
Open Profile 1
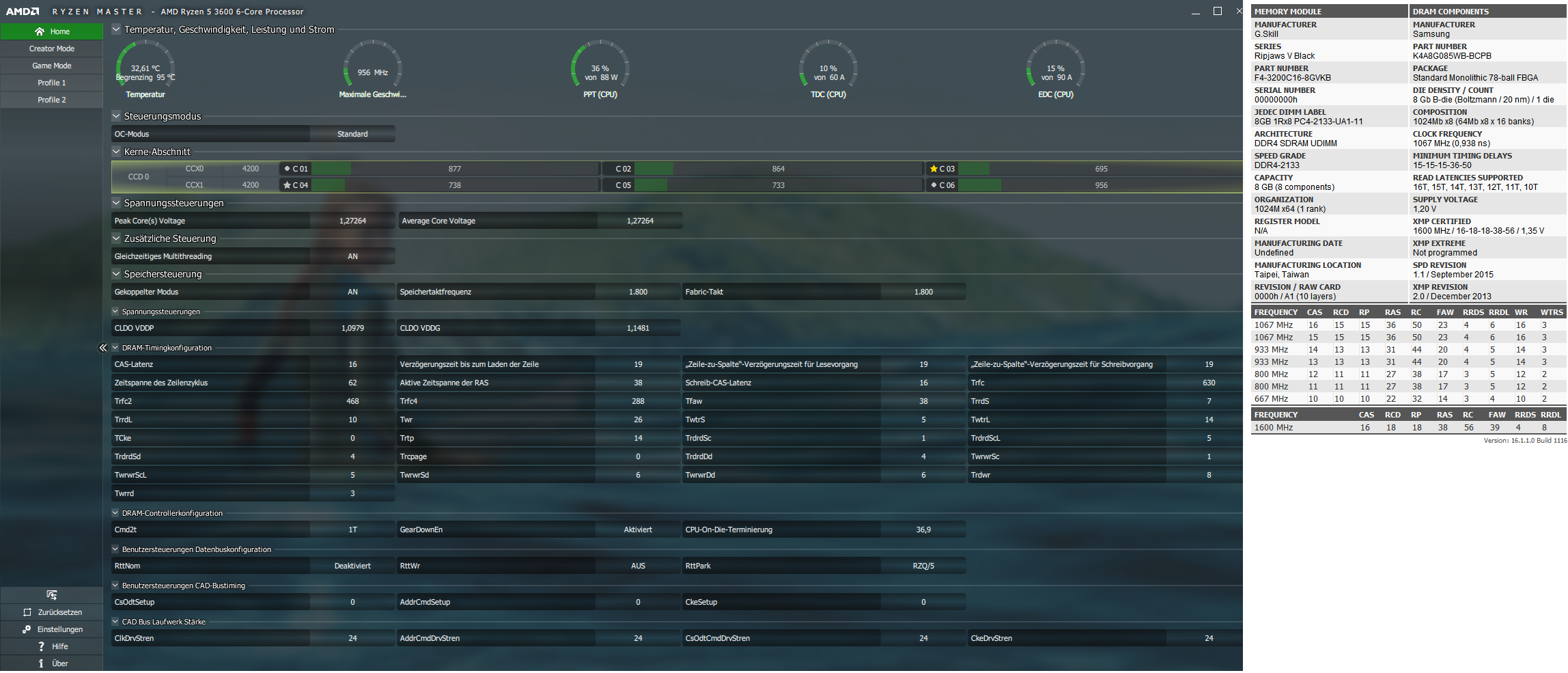[x=52, y=83]
